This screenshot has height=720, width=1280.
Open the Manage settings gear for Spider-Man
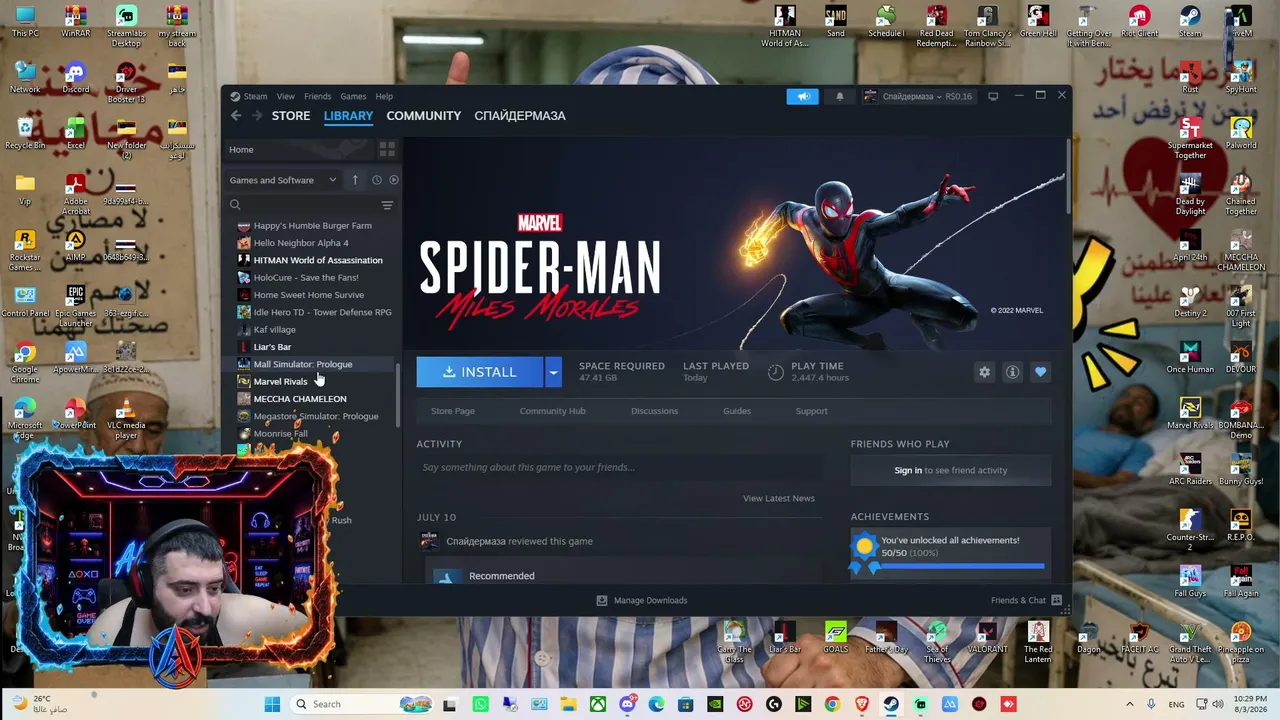(x=984, y=372)
